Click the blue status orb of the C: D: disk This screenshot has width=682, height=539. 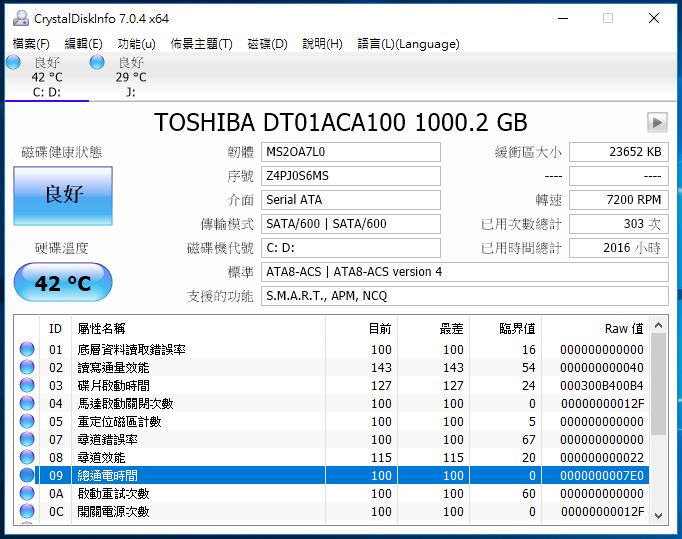[x=13, y=63]
